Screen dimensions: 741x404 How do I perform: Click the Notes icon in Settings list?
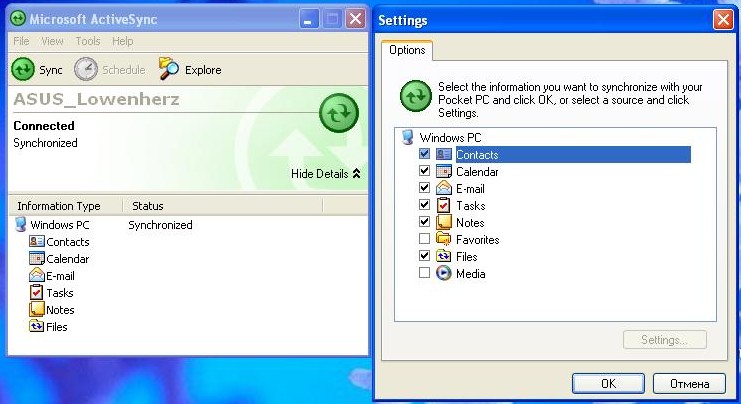click(x=444, y=222)
